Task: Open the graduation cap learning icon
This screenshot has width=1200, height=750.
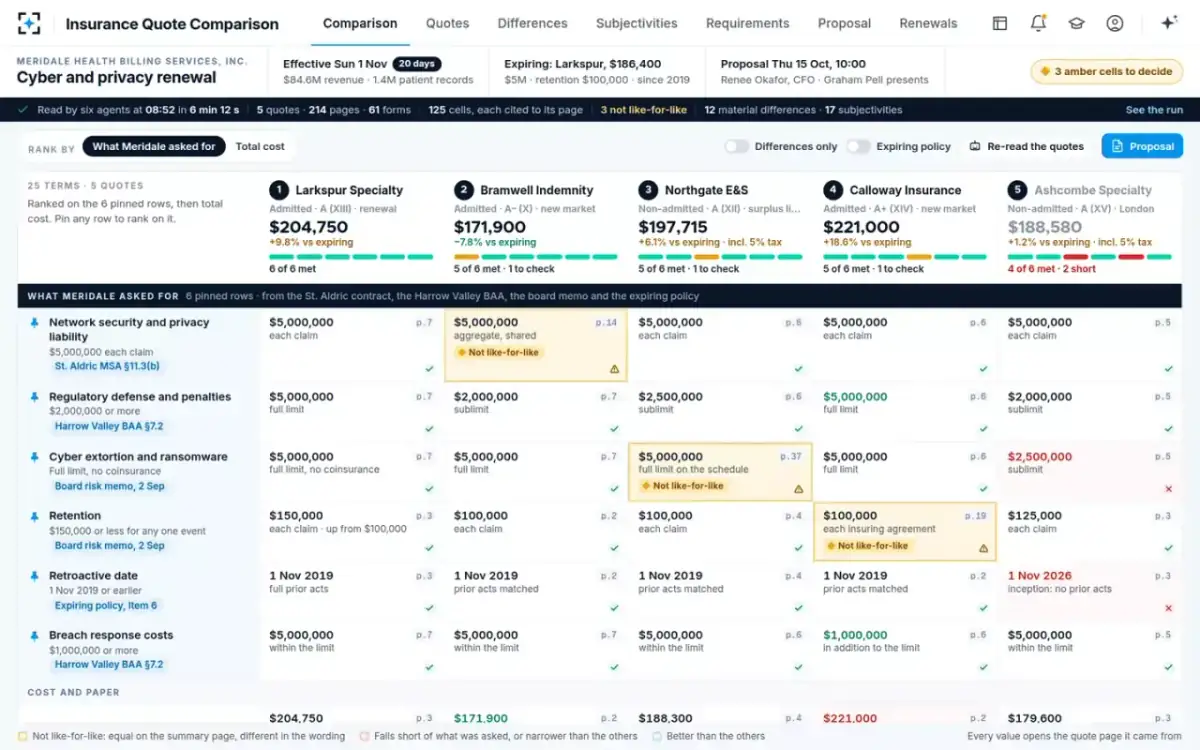Action: [1076, 23]
